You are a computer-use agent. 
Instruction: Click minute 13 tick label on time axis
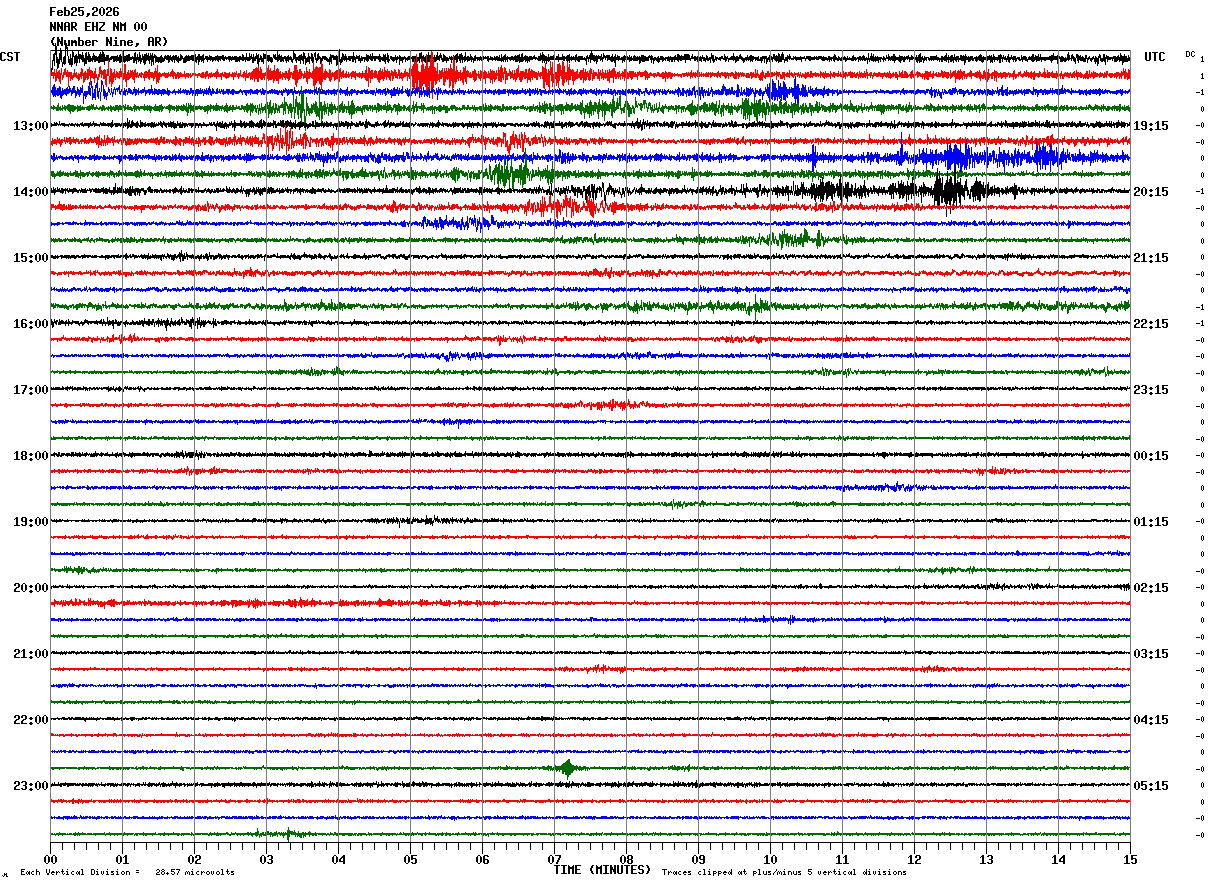986,859
